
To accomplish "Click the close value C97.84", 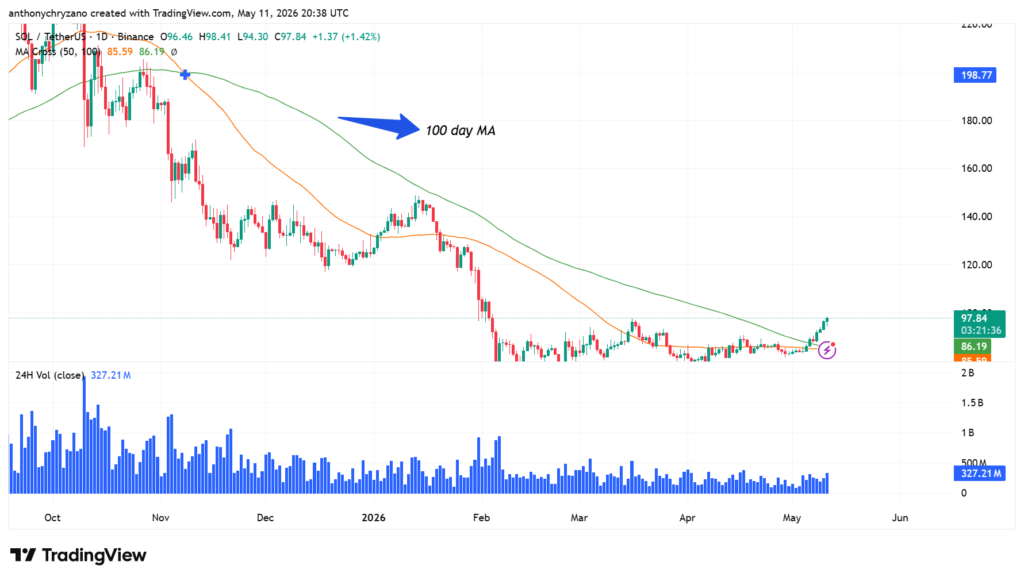I will coord(290,37).
